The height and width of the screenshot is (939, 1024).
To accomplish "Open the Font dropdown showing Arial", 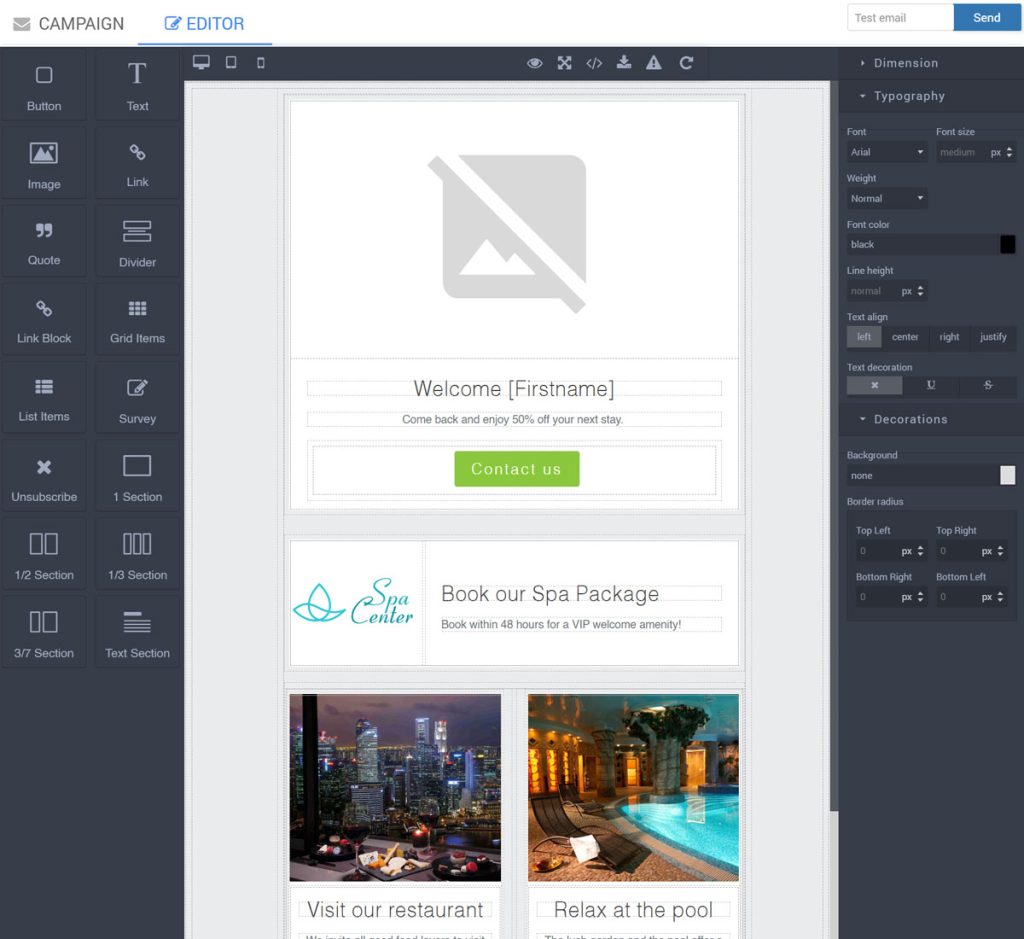I will tap(887, 152).
